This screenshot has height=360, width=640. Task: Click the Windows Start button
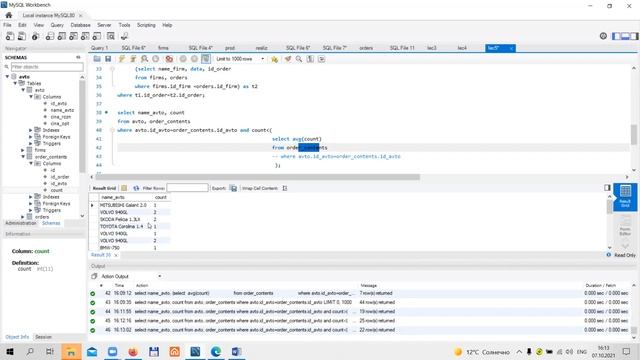pyautogui.click(x=10, y=351)
